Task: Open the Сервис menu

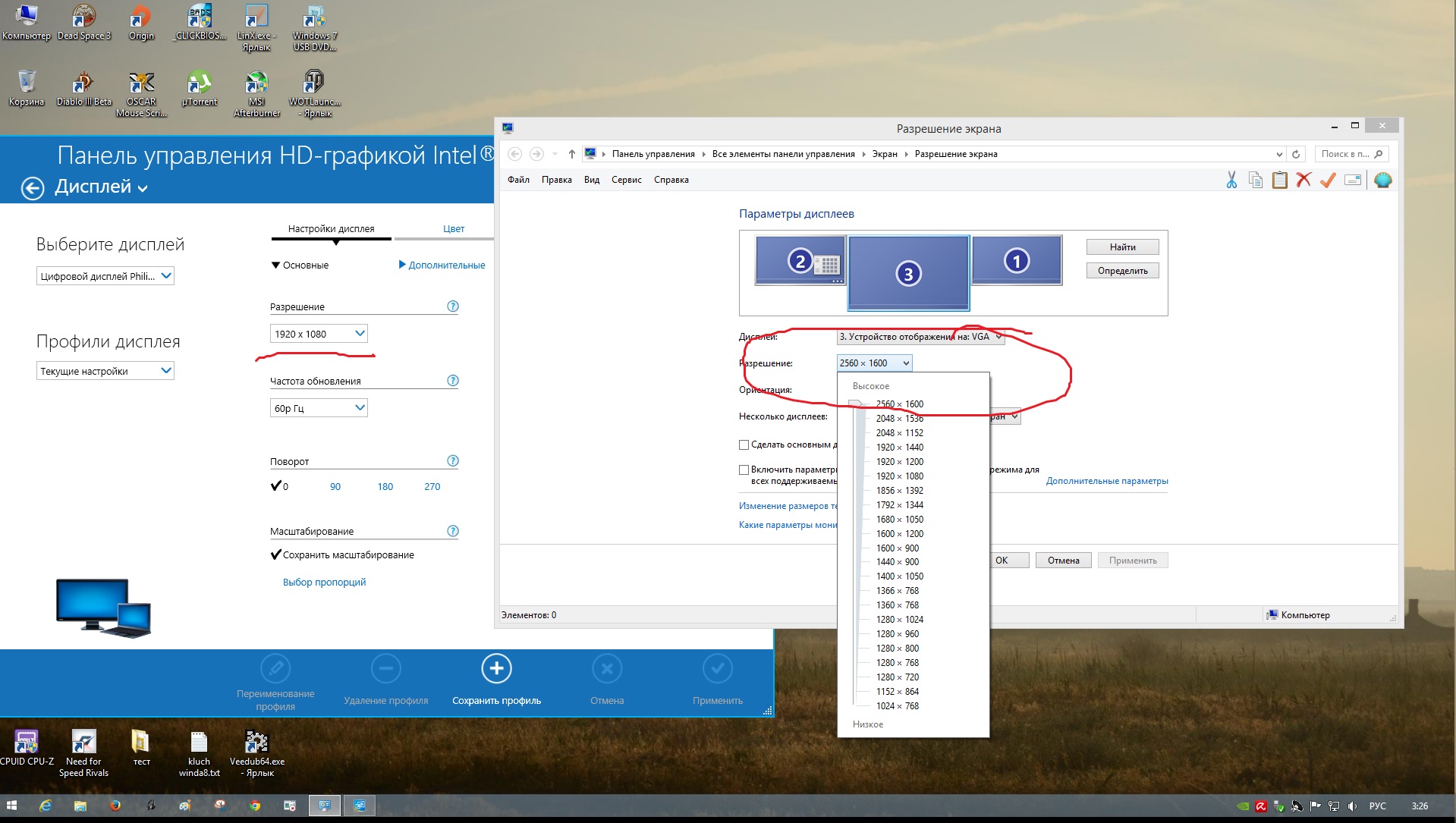Action: (x=626, y=180)
